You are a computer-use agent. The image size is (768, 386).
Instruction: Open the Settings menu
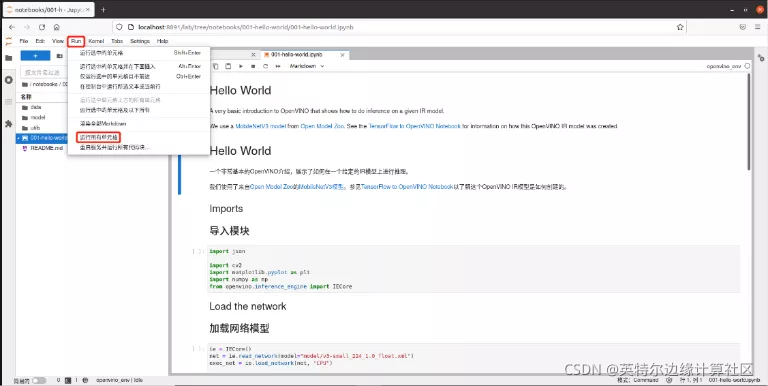point(140,41)
